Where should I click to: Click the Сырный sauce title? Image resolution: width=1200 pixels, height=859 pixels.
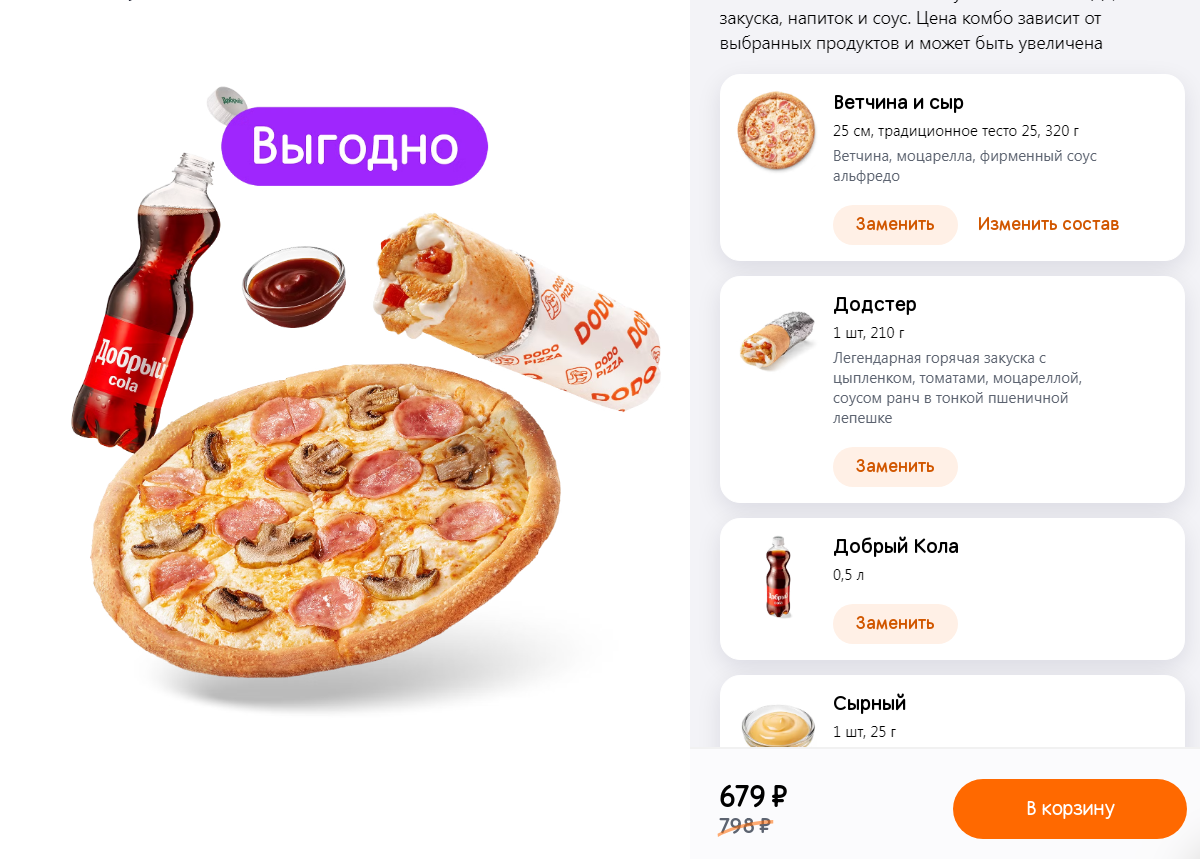click(x=870, y=703)
